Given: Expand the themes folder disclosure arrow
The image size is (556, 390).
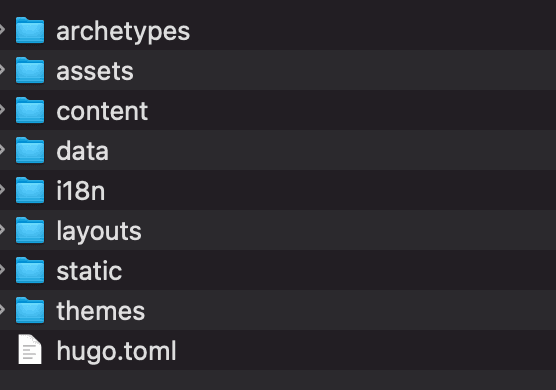Looking at the screenshot, I should (2, 310).
